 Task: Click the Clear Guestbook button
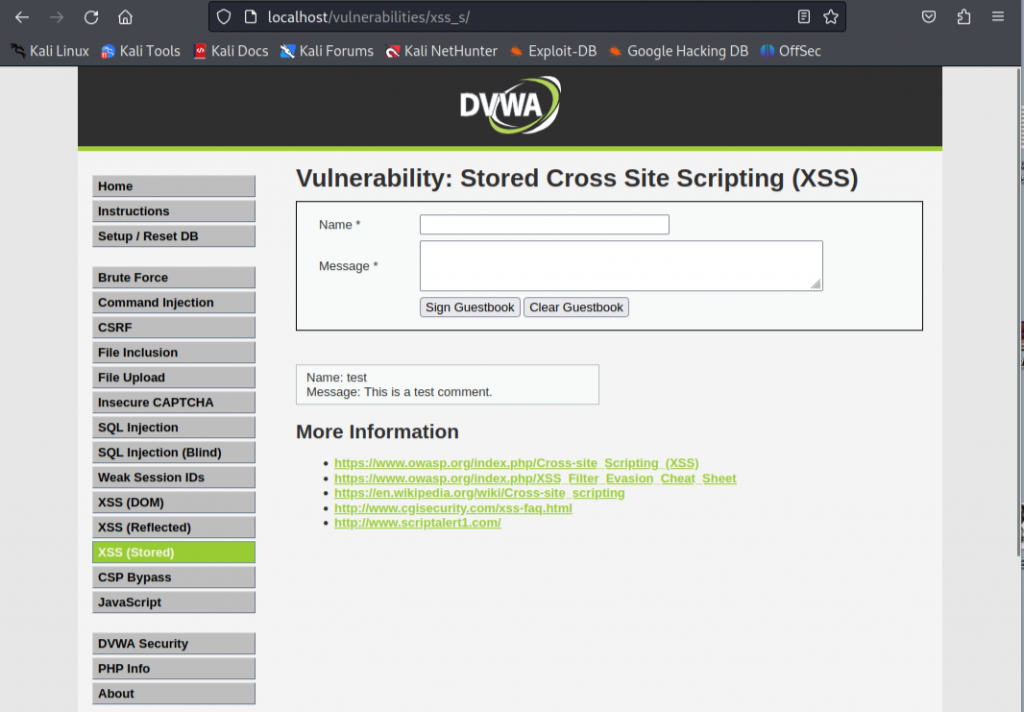pyautogui.click(x=576, y=307)
